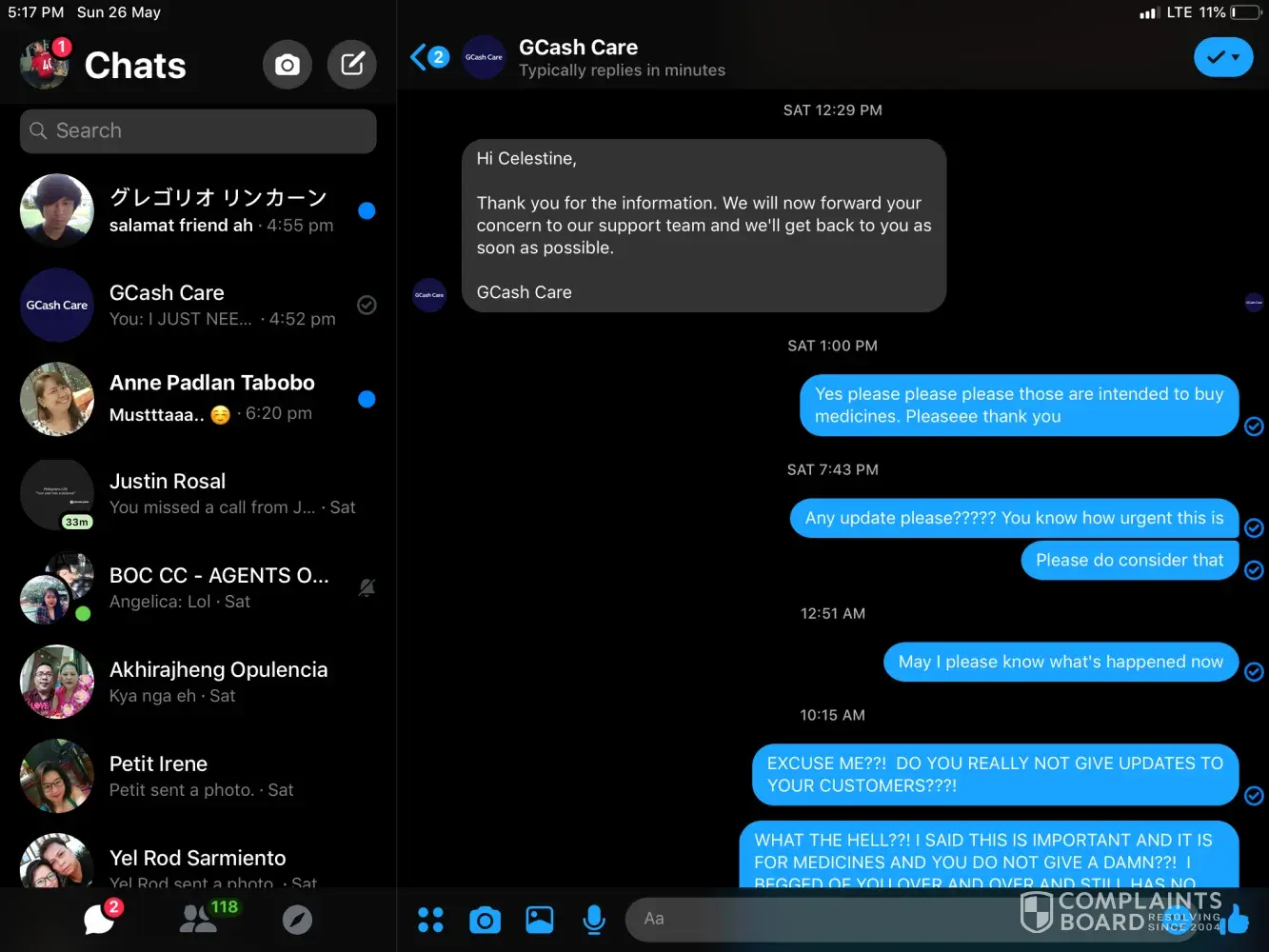Open Petit Irene's profile photo
The image size is (1269, 952).
pyautogui.click(x=57, y=776)
